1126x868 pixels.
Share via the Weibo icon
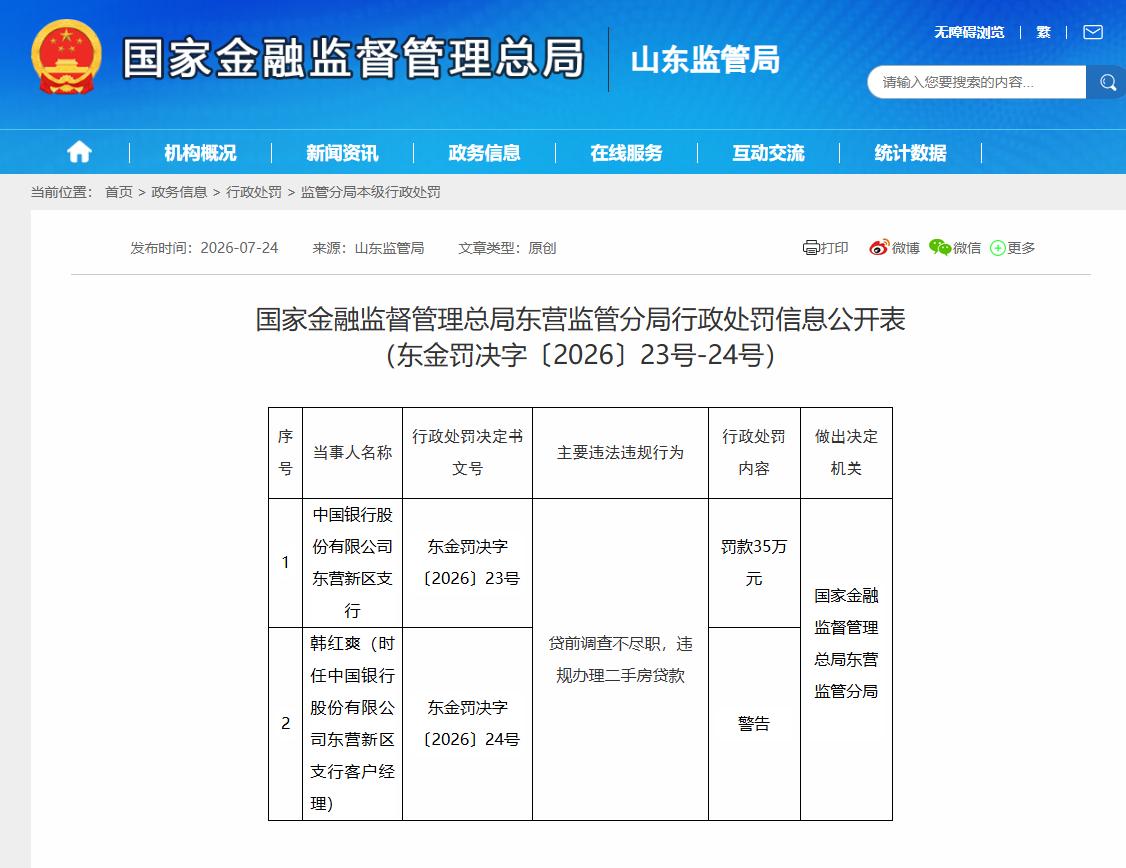point(879,248)
